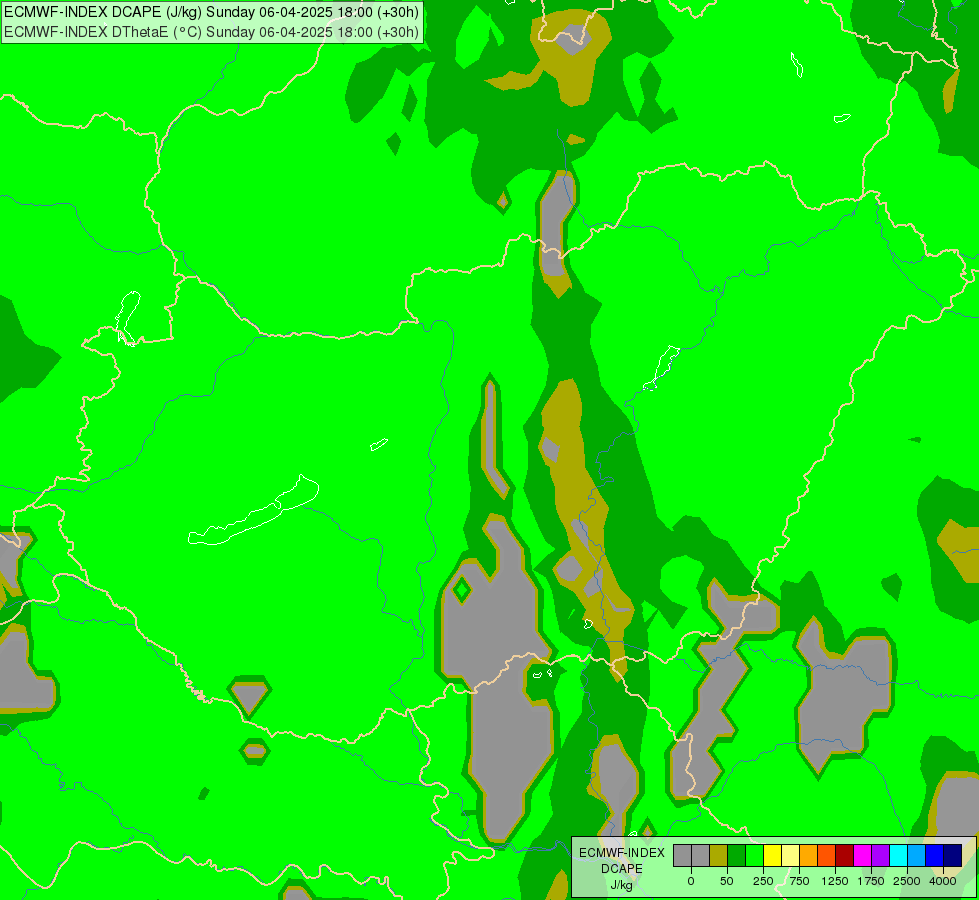Click the legend unit J/kg

(621, 885)
